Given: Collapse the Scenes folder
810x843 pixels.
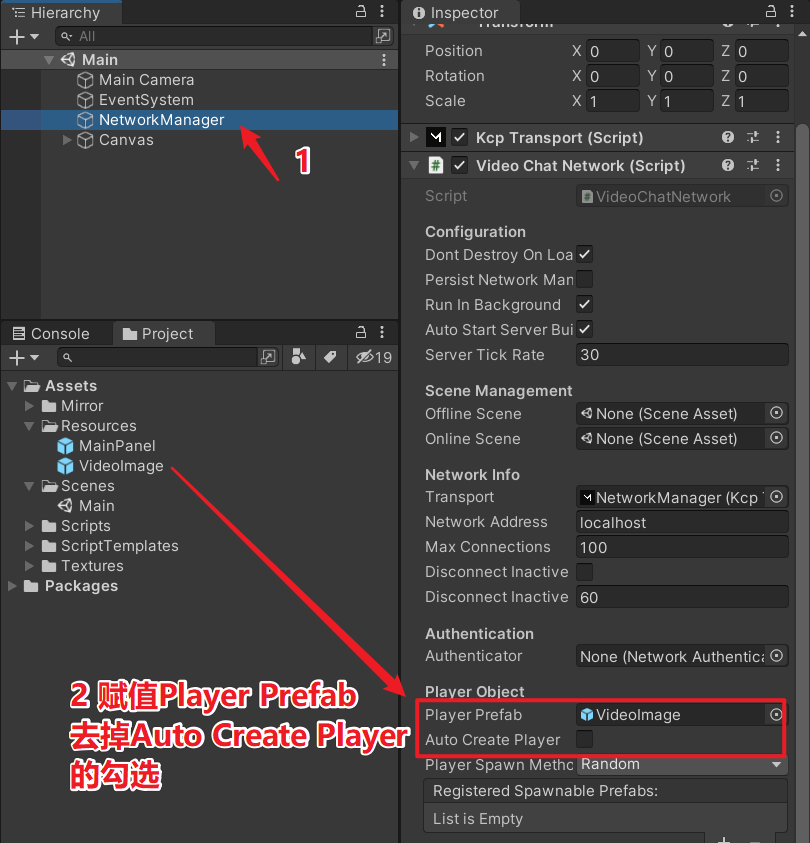Looking at the screenshot, I should [30, 486].
